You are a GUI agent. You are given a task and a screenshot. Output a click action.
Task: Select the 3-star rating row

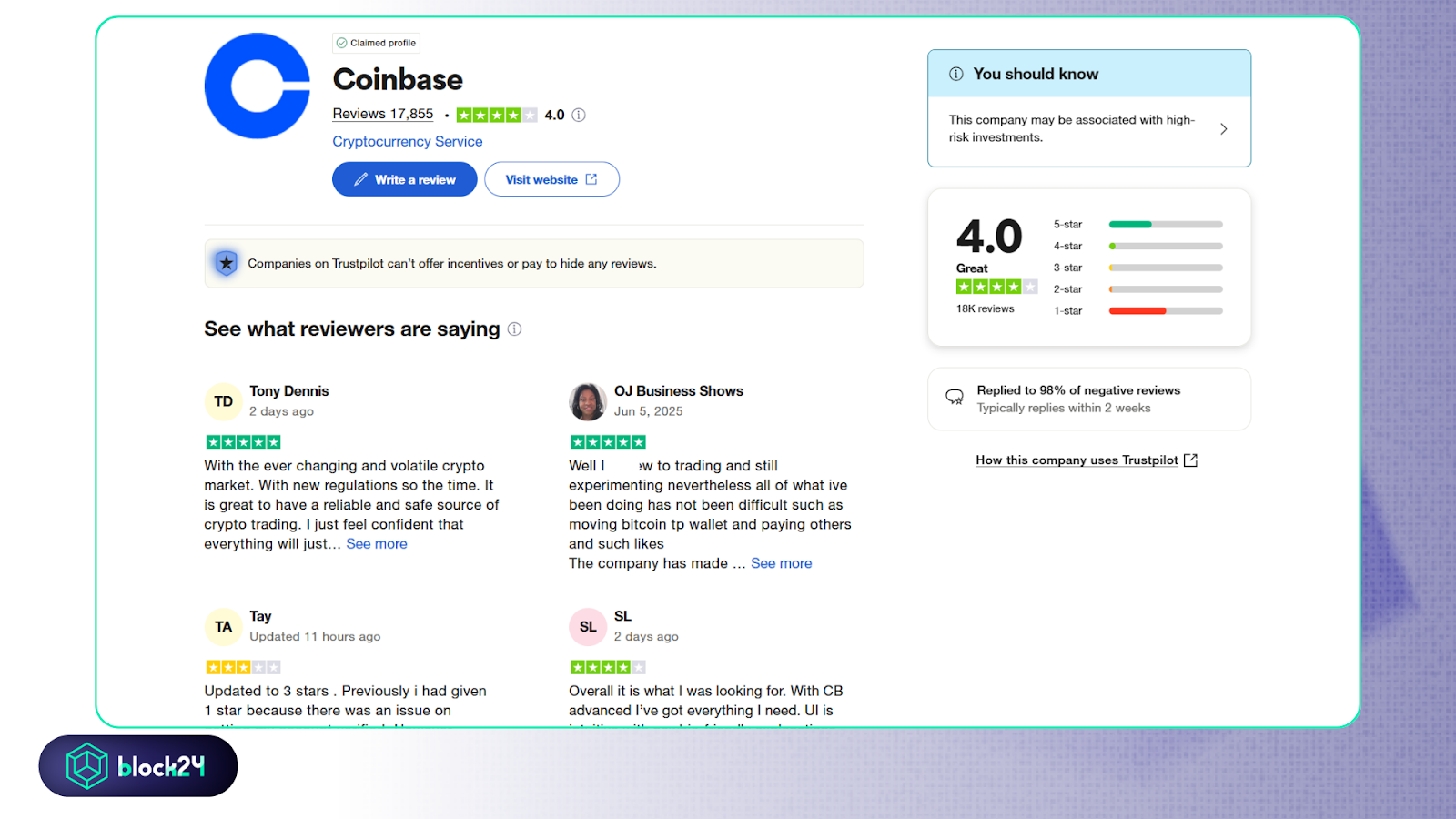coord(1137,268)
